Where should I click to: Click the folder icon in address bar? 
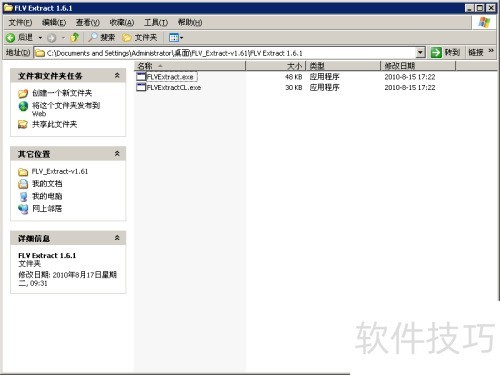point(40,53)
